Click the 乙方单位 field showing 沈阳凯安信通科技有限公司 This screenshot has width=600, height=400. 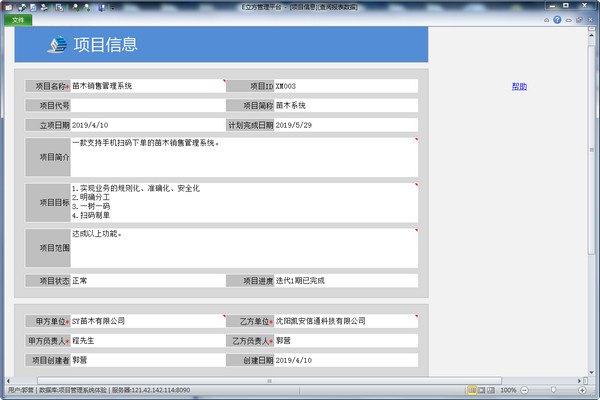tap(346, 321)
